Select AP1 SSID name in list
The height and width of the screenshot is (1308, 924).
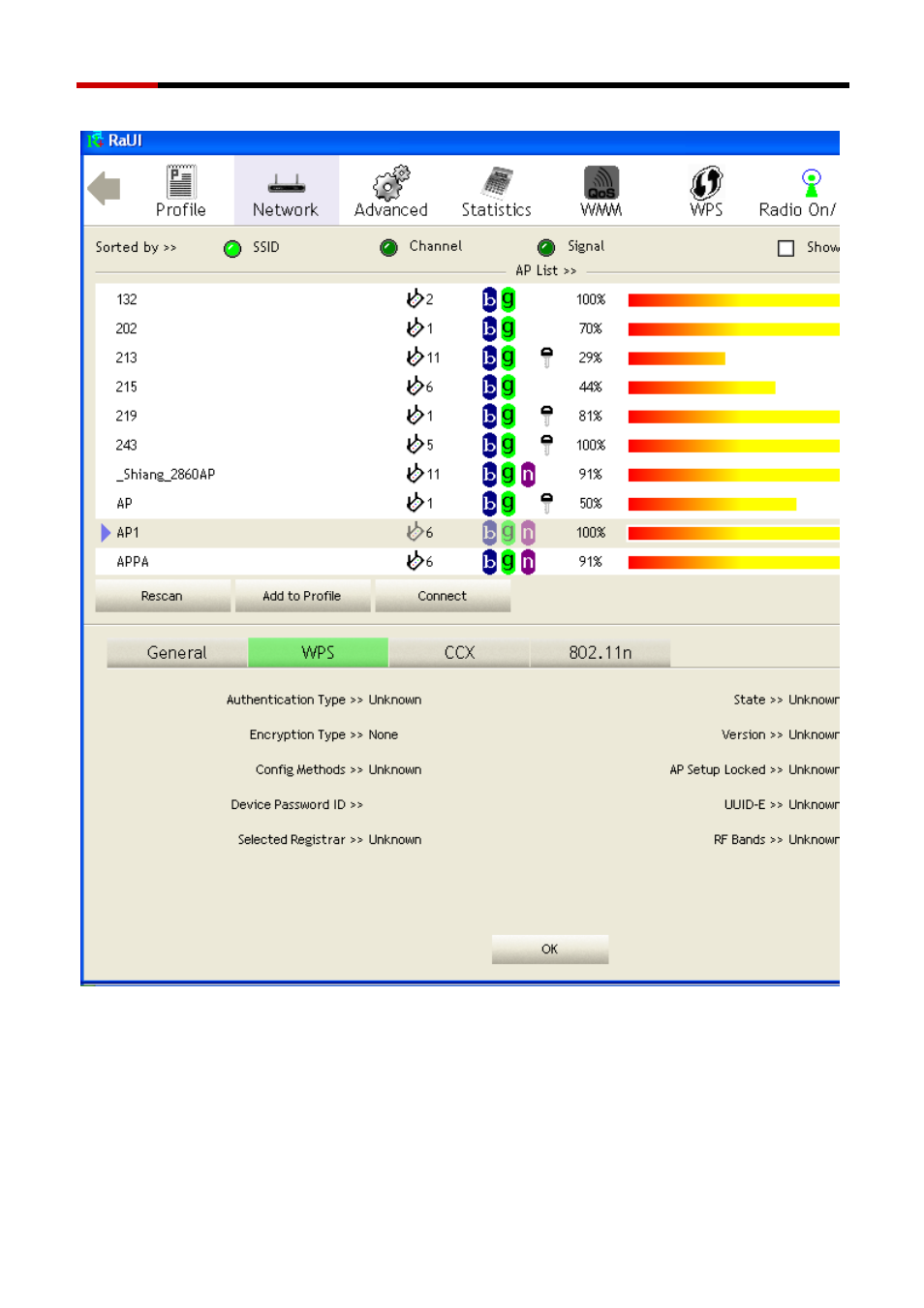[128, 533]
